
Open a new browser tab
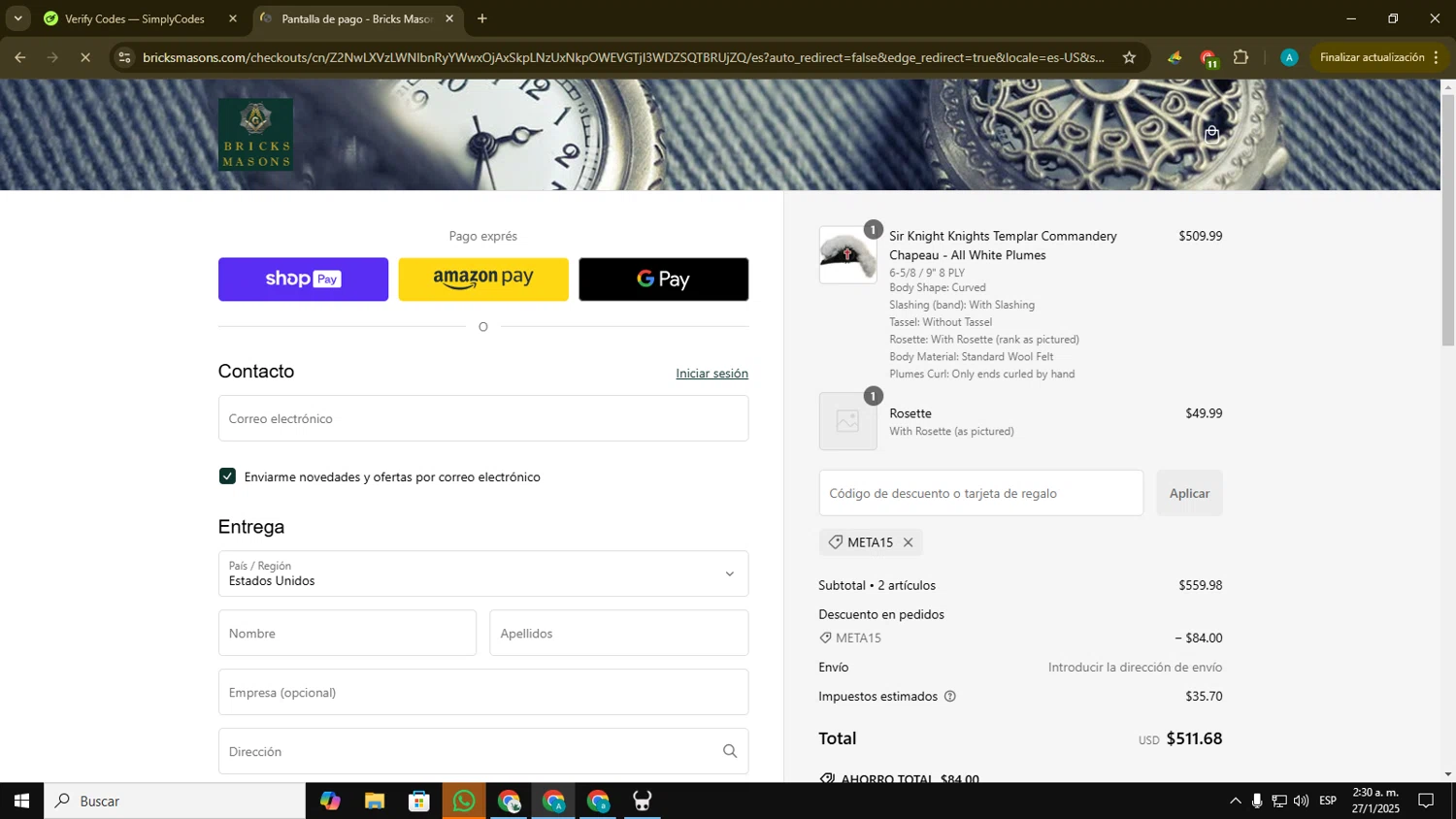(x=482, y=18)
